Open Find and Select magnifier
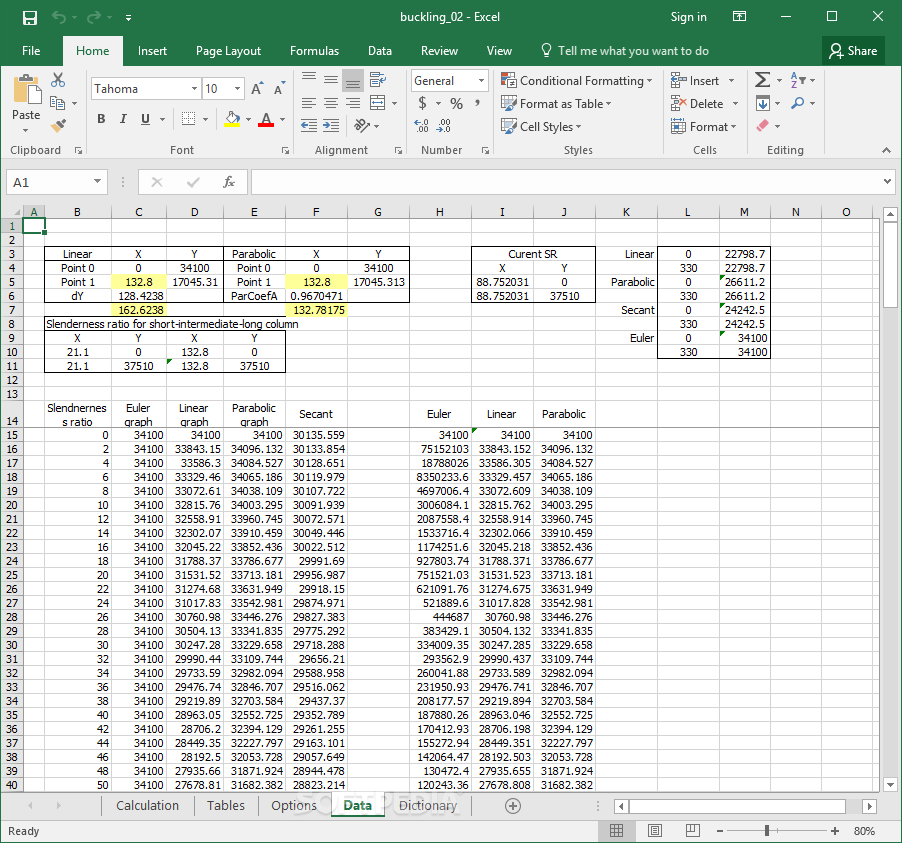 [x=798, y=103]
